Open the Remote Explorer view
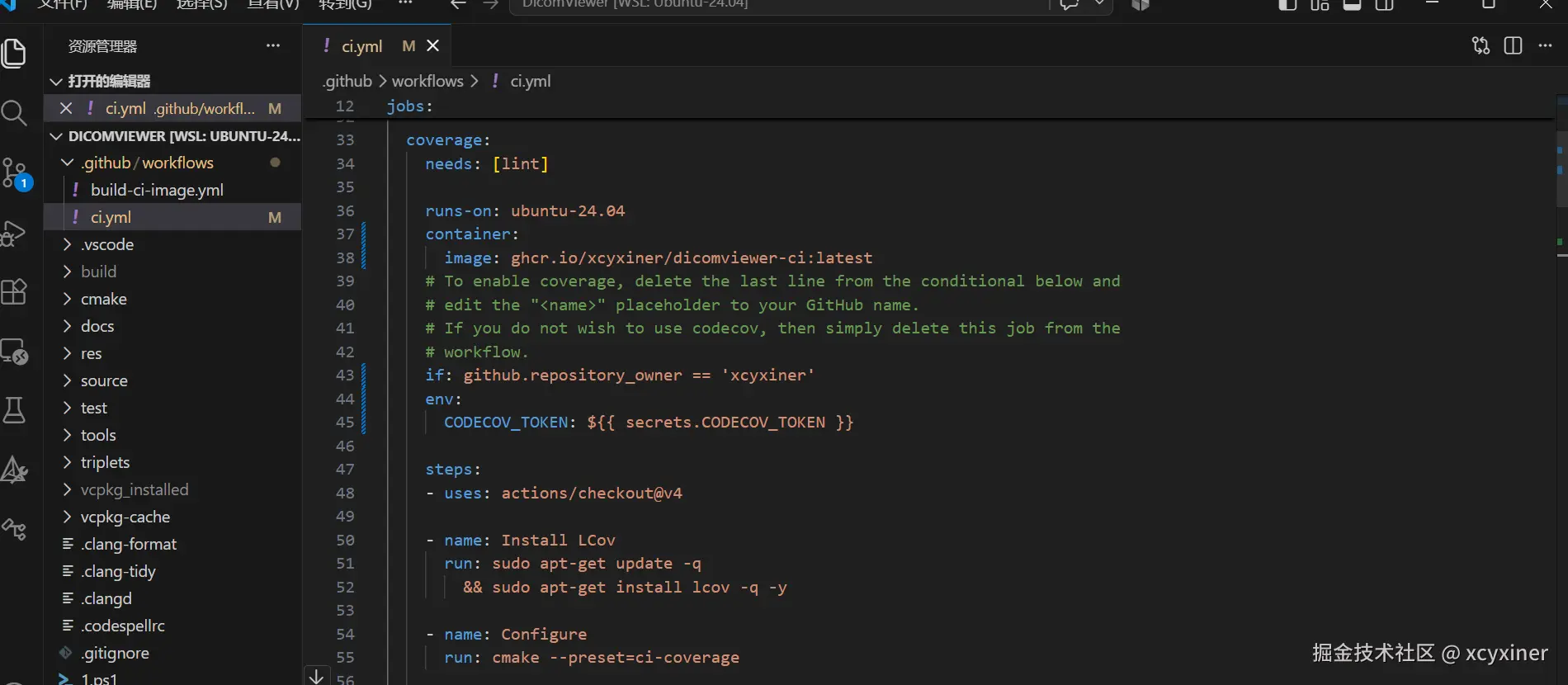 15,352
